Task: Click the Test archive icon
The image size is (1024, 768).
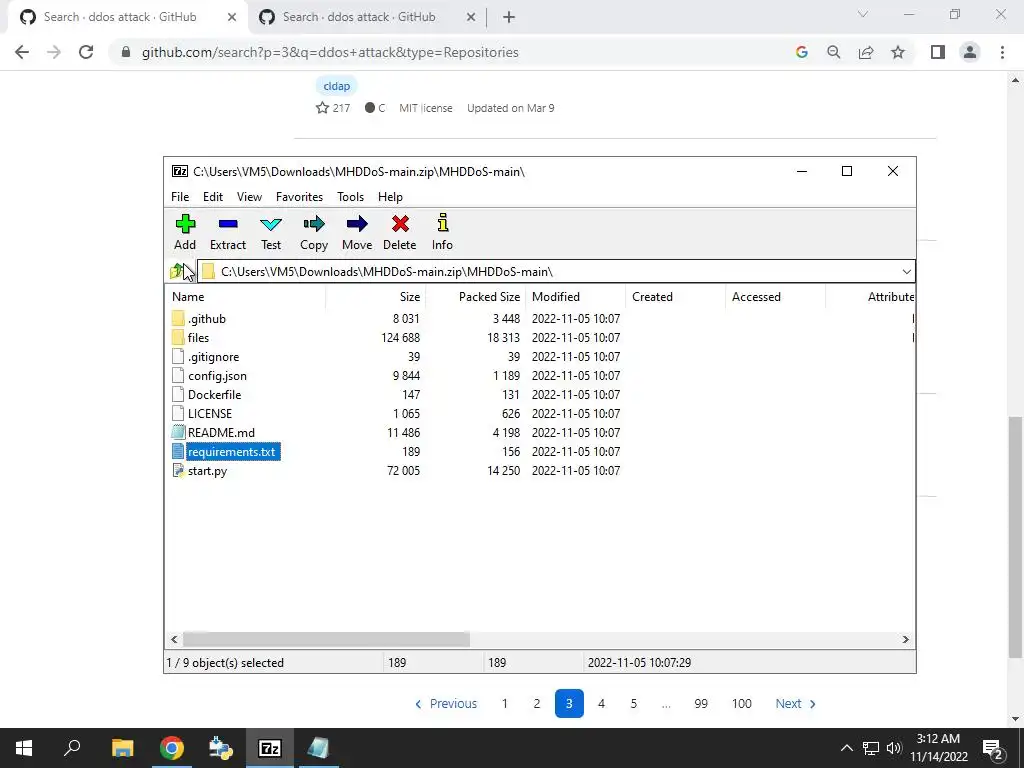Action: click(271, 225)
